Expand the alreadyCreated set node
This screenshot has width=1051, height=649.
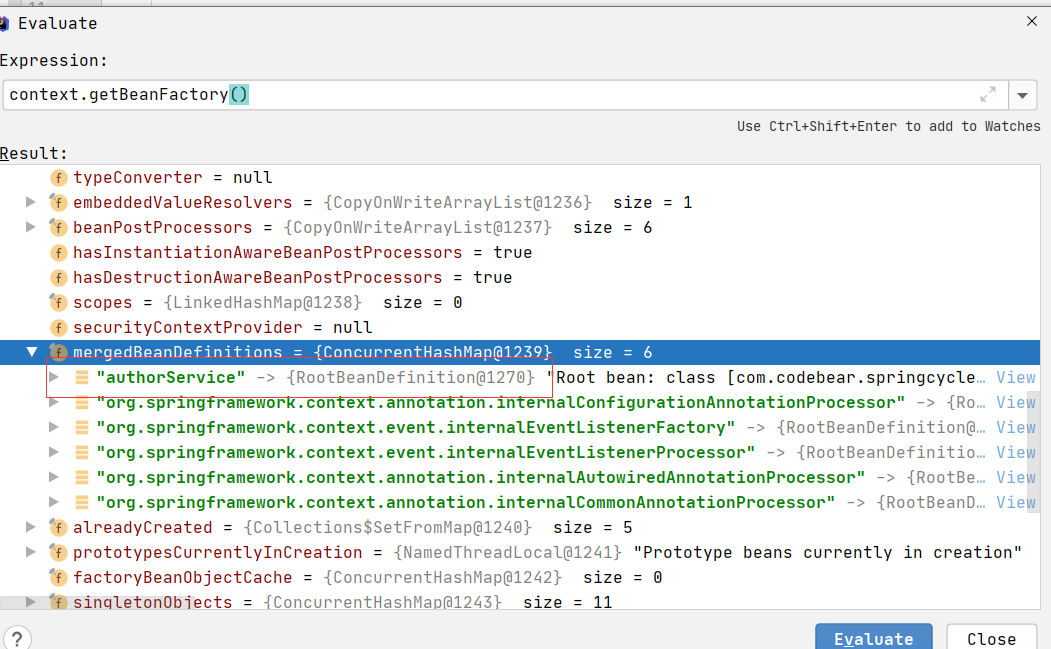tap(32, 527)
